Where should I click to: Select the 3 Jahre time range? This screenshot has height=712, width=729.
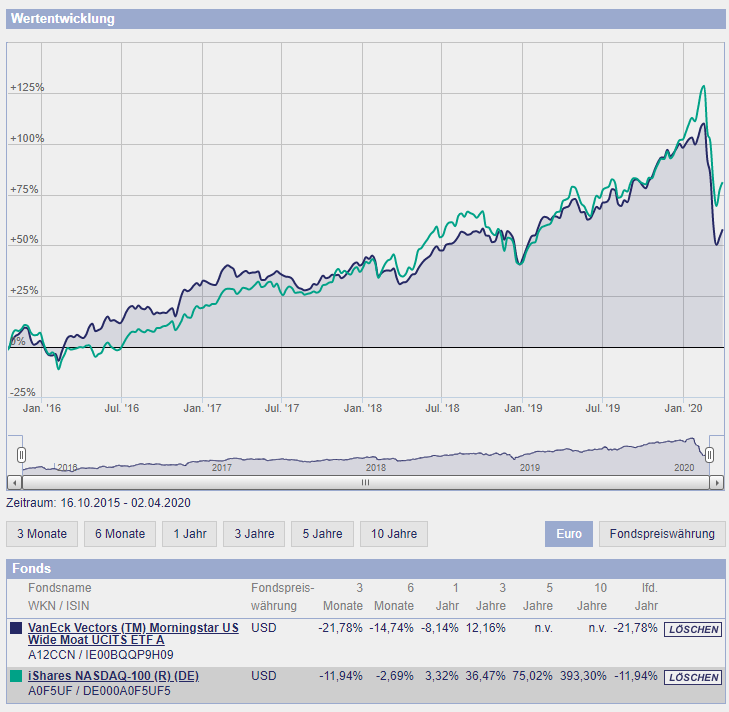[x=254, y=534]
